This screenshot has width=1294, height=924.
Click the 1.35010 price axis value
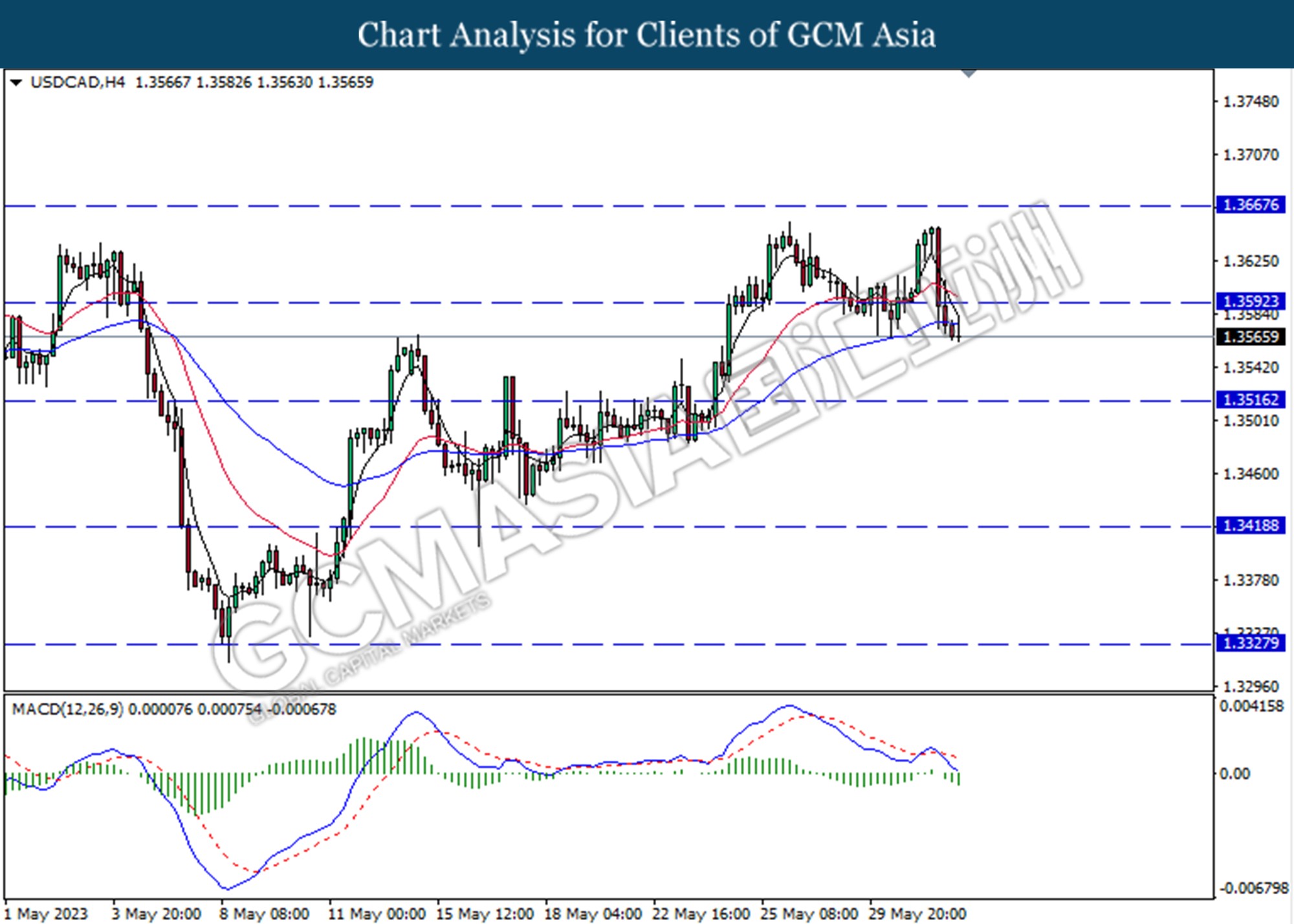tap(1251, 421)
